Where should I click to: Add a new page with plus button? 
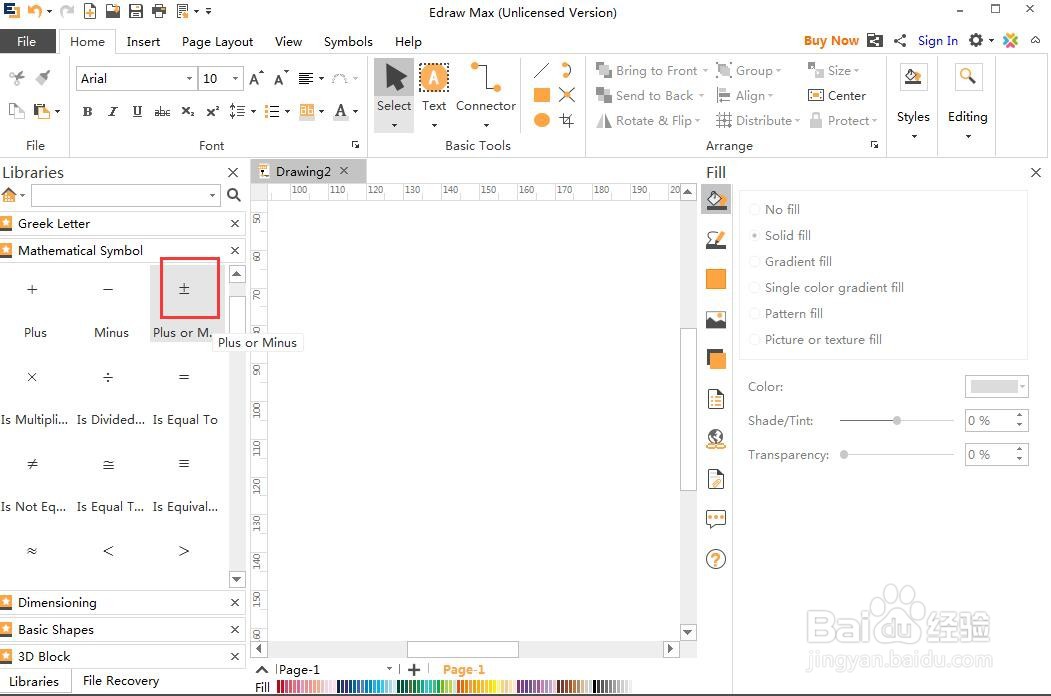414,669
